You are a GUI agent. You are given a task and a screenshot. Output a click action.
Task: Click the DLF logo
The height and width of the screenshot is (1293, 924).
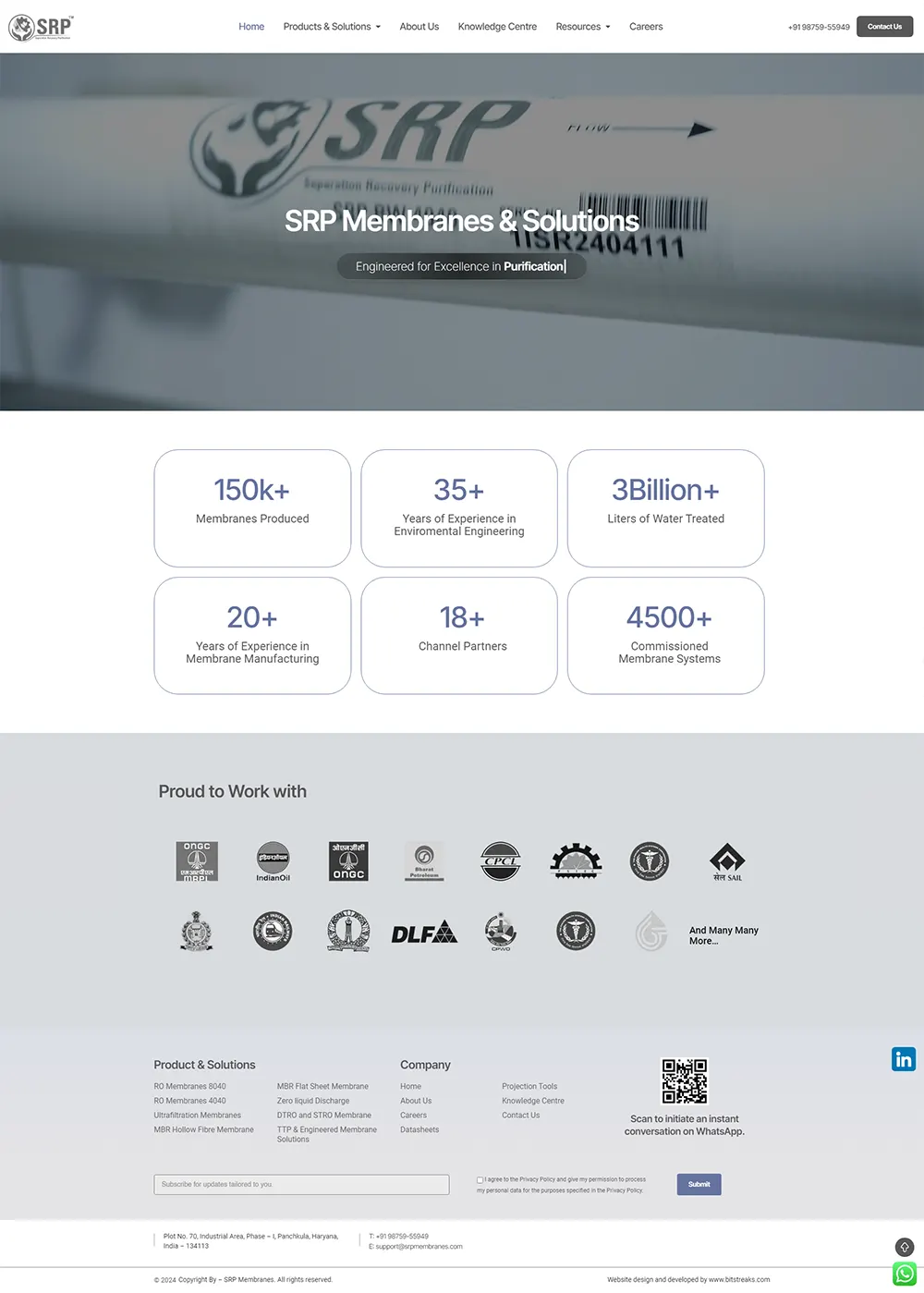(x=424, y=932)
